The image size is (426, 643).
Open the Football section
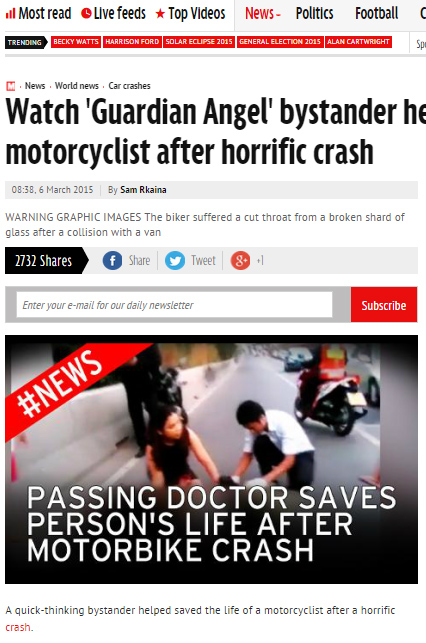(376, 14)
